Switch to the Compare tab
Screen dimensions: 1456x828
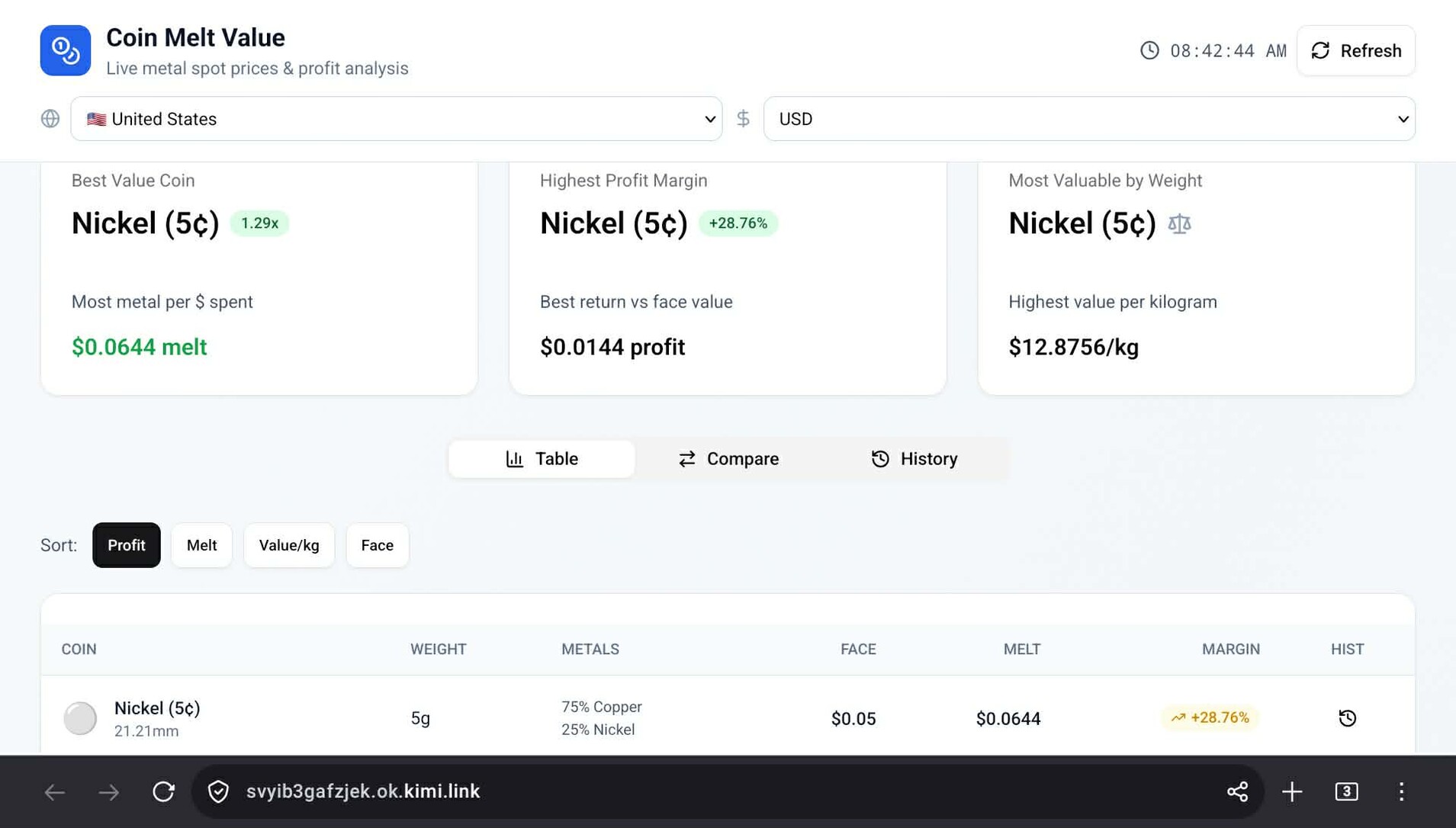coord(728,459)
